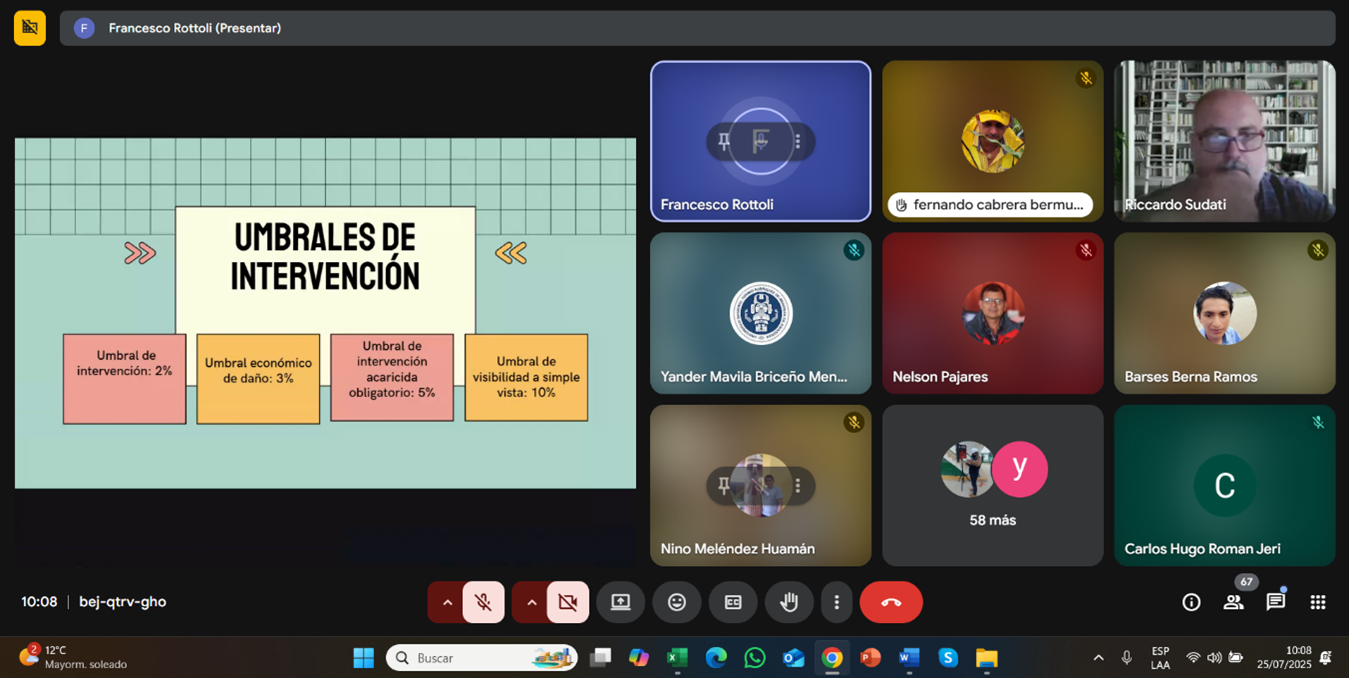This screenshot has width=1349, height=678.
Task: Open the activities grid icon
Action: pos(1318,602)
